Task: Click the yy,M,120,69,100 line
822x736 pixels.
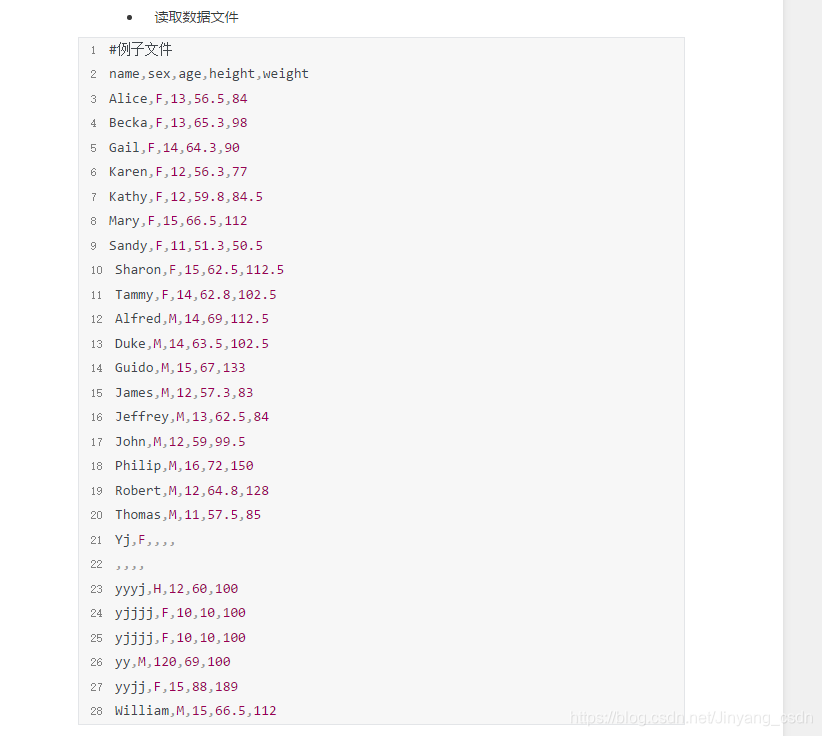Action: [172, 662]
